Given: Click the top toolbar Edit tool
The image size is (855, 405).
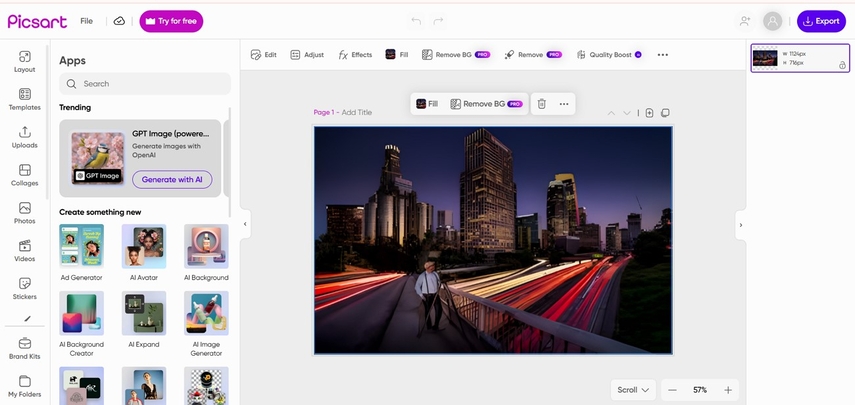Looking at the screenshot, I should click(x=264, y=55).
